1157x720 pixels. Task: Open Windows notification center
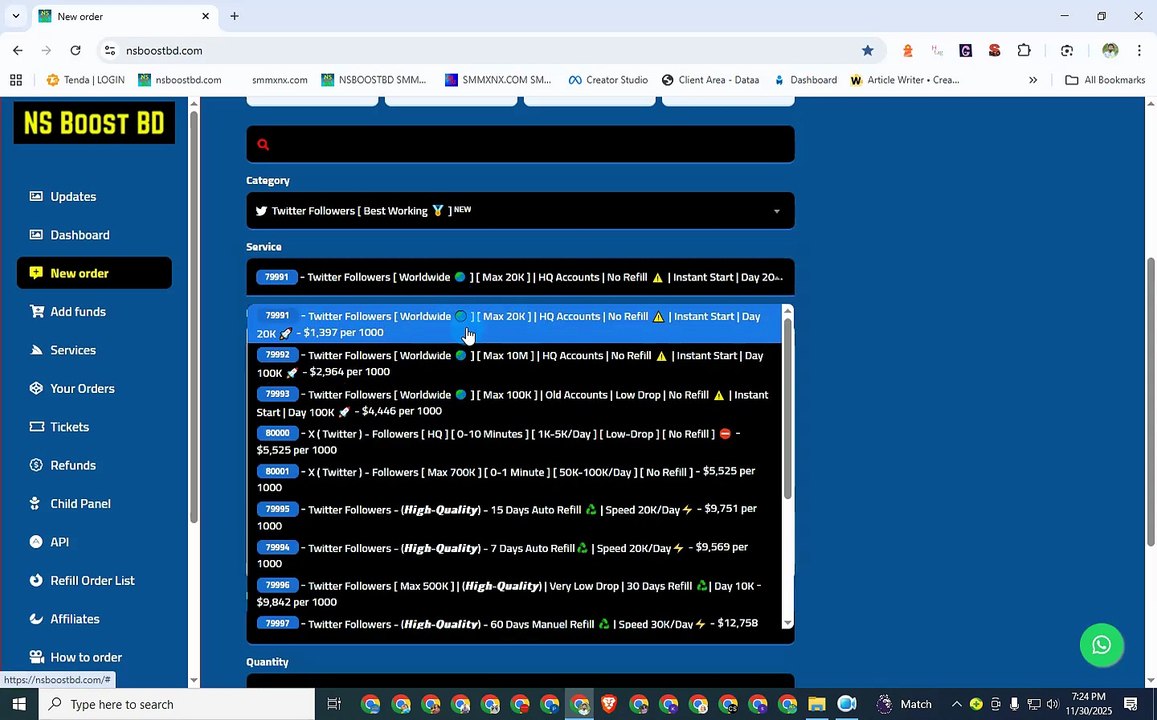tap(1130, 705)
